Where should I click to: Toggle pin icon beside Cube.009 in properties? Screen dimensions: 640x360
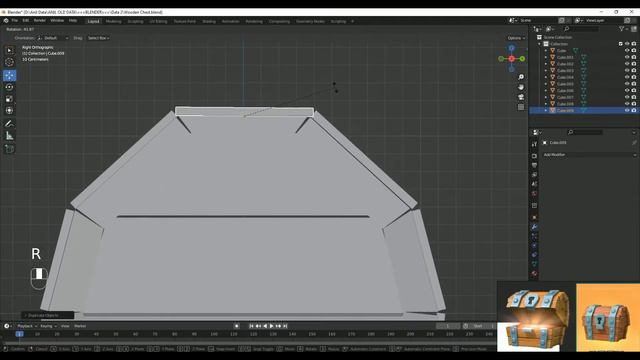[634, 143]
